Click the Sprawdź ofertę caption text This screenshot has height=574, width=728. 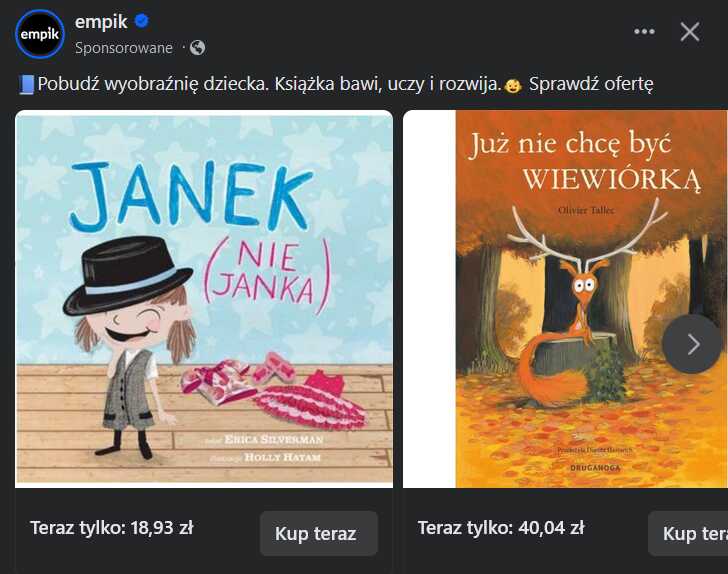coord(591,84)
